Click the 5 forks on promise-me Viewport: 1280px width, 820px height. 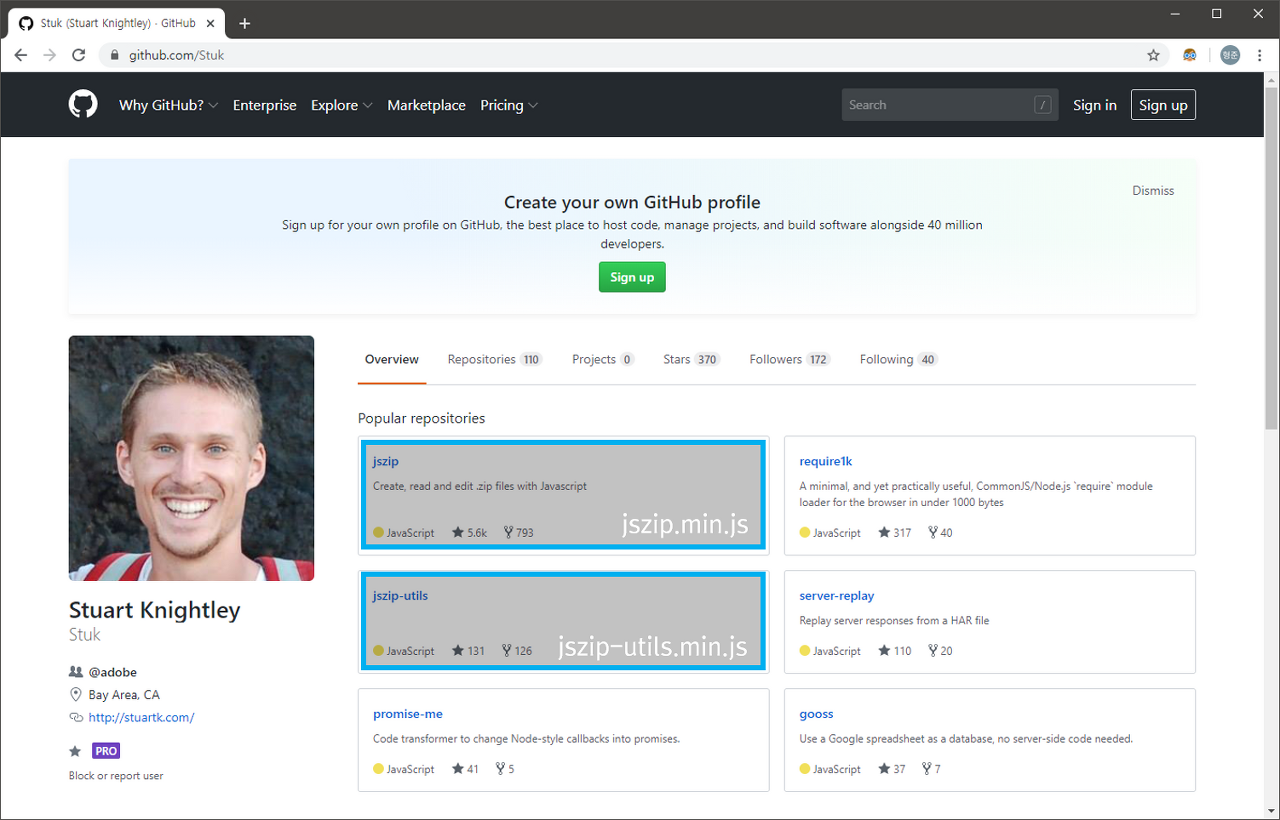pyautogui.click(x=505, y=769)
